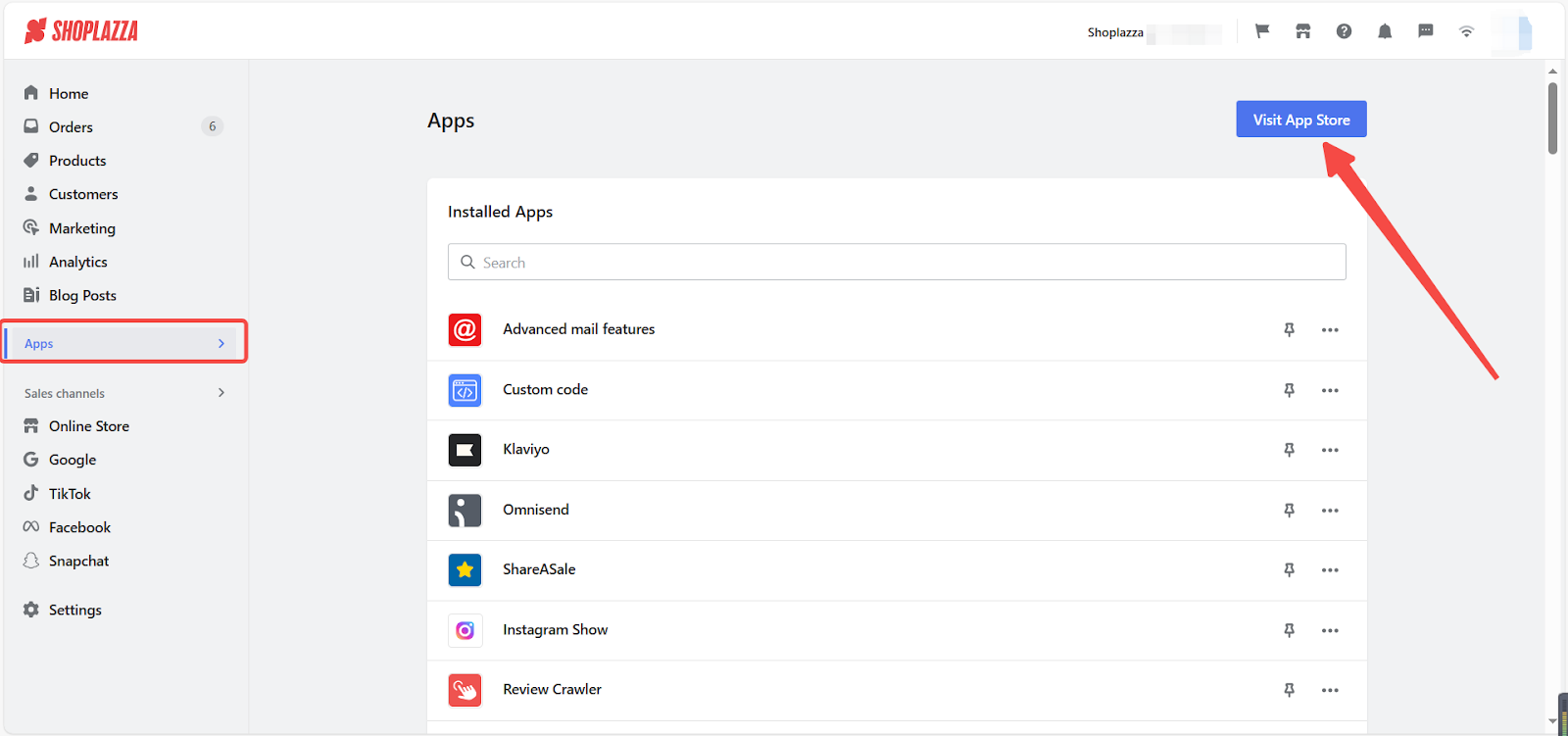Pin the Omnisend app
Image resolution: width=1568 pixels, height=736 pixels.
(x=1290, y=511)
